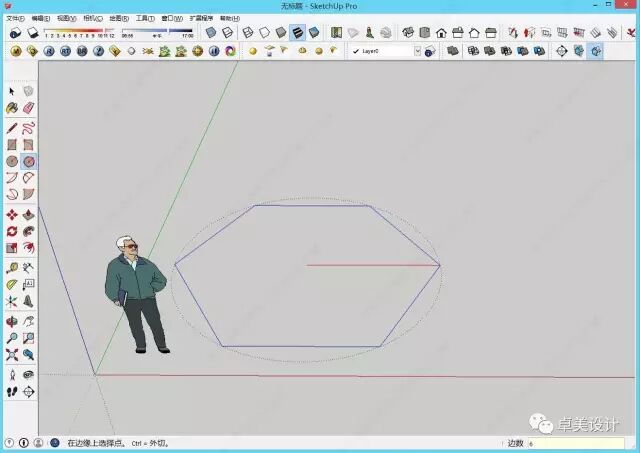This screenshot has width=640, height=453.
Task: Choose the Protractor tool
Action: [x=12, y=284]
